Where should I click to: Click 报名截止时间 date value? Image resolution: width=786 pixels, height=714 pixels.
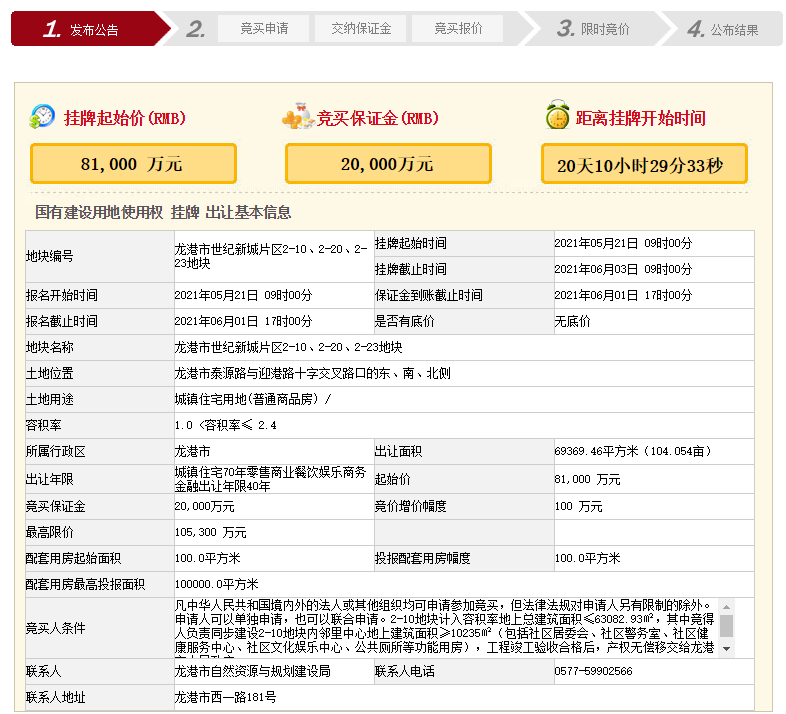click(x=243, y=321)
